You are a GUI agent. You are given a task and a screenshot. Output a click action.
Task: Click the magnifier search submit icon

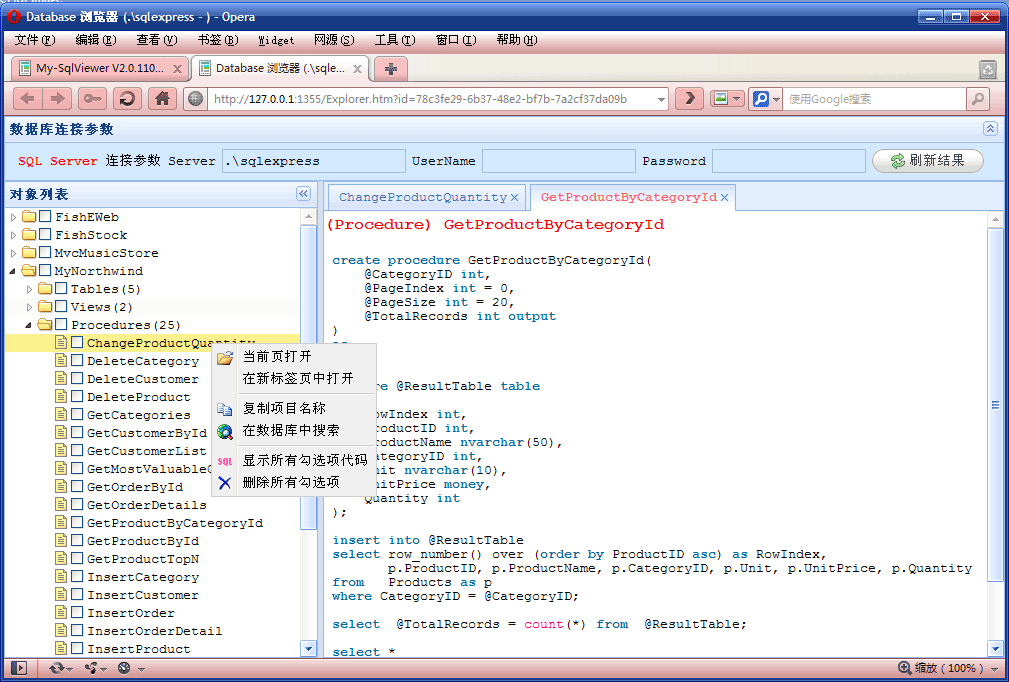(977, 98)
